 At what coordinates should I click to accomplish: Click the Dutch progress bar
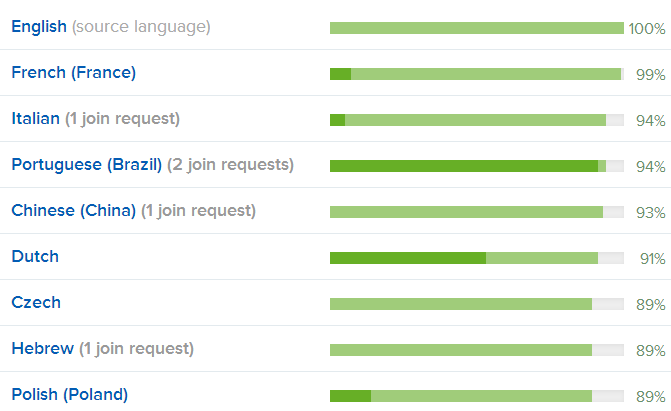(476, 258)
